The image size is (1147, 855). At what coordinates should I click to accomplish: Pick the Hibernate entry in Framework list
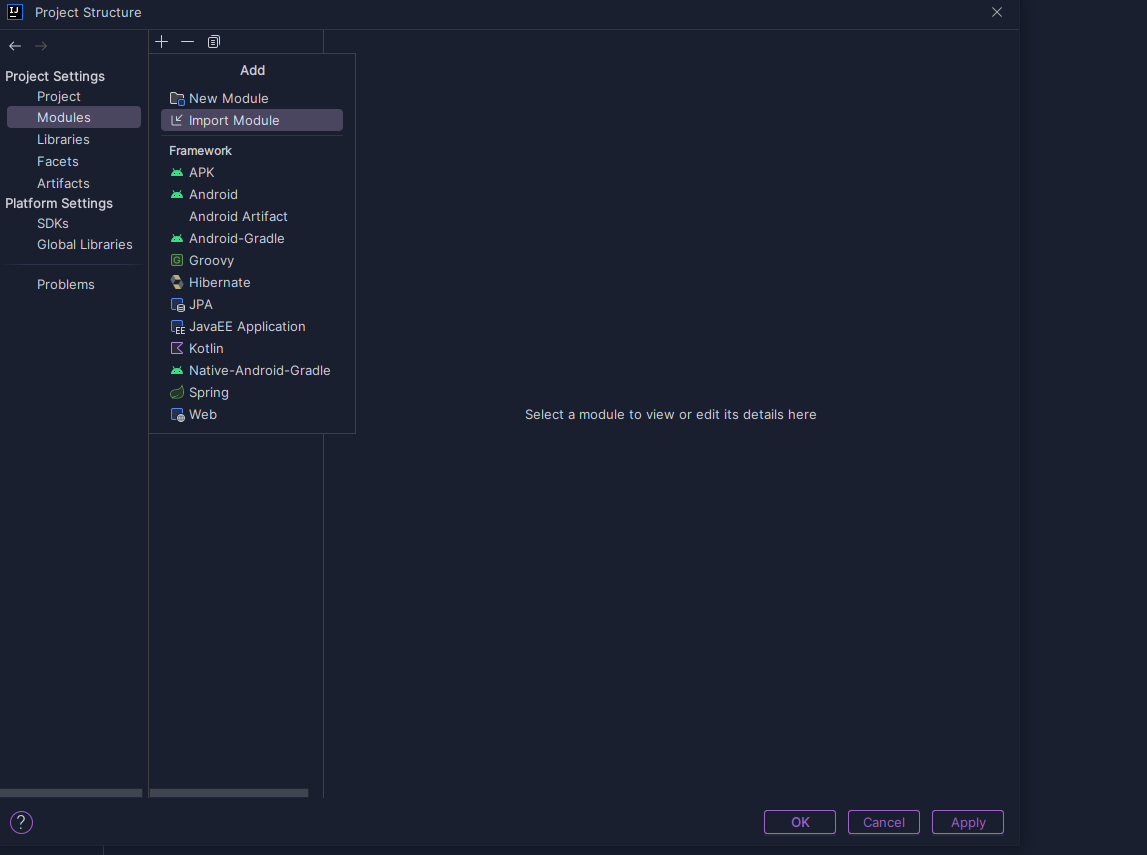[x=252, y=282]
